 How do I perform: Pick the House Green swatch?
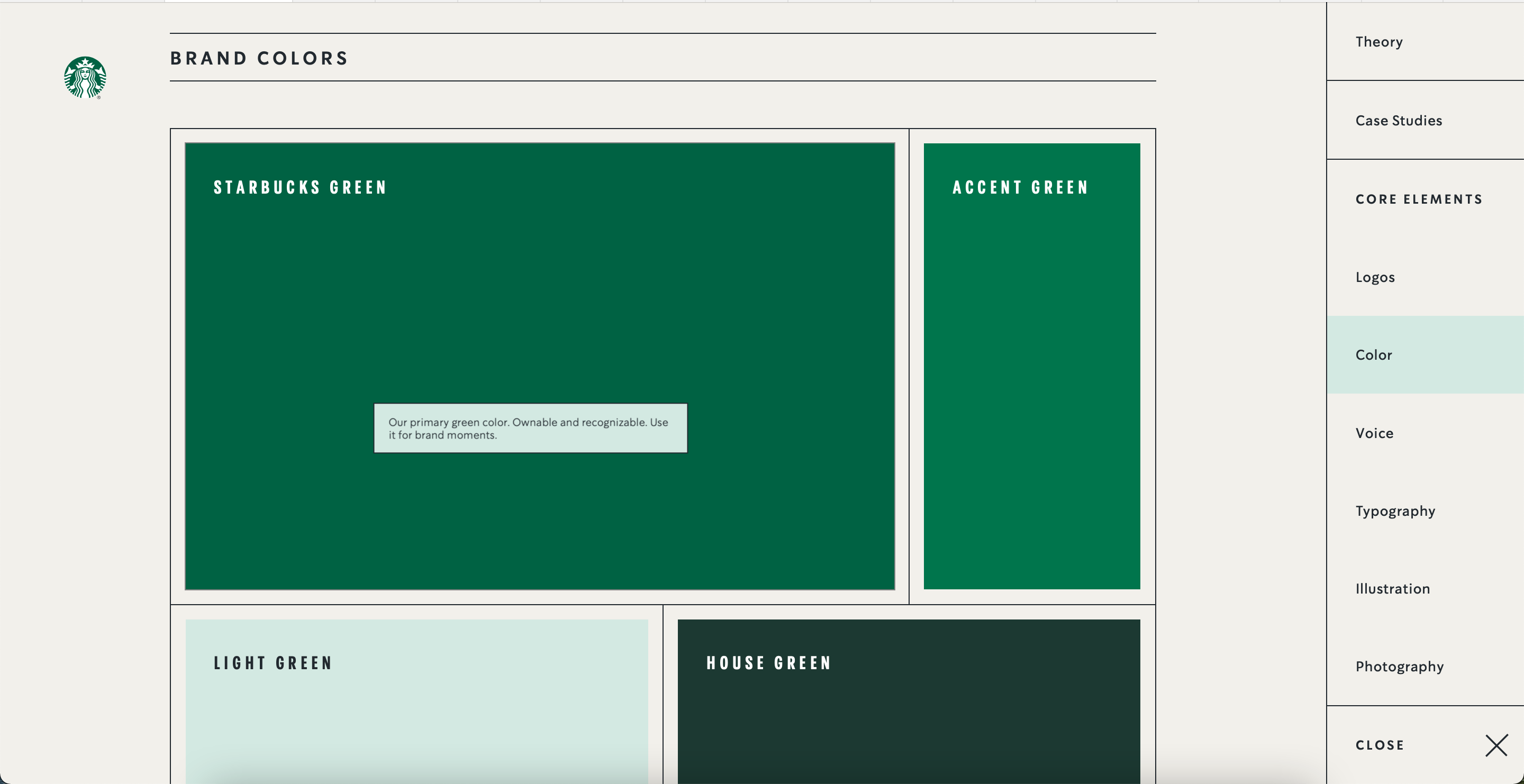[x=909, y=701]
